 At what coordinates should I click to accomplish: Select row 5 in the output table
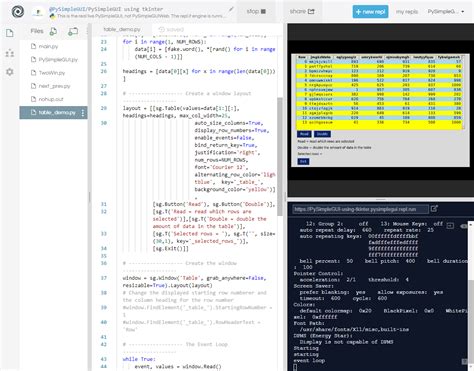[x=379, y=85]
